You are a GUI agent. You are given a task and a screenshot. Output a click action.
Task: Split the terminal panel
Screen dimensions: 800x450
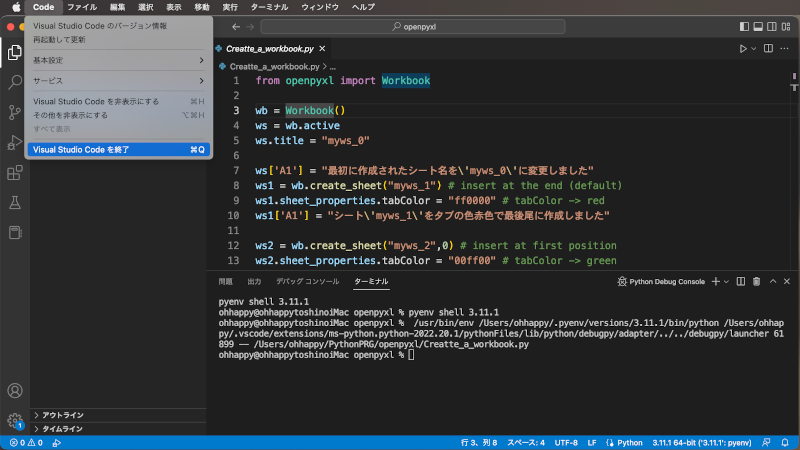tap(741, 282)
